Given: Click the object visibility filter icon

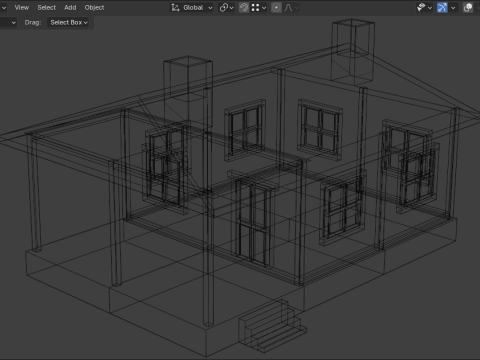Looking at the screenshot, I should coord(421,7).
